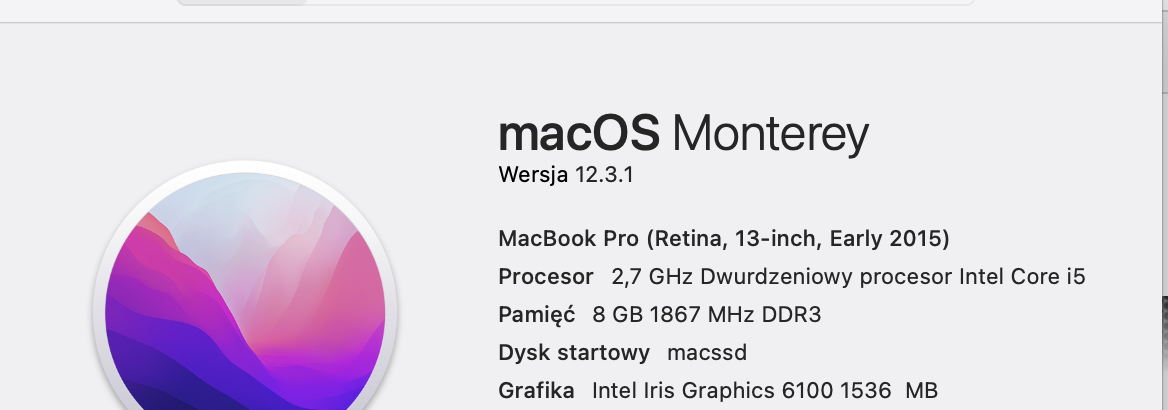Image resolution: width=1168 pixels, height=410 pixels.
Task: Click the version number 12.3.1
Action: pyautogui.click(x=604, y=176)
